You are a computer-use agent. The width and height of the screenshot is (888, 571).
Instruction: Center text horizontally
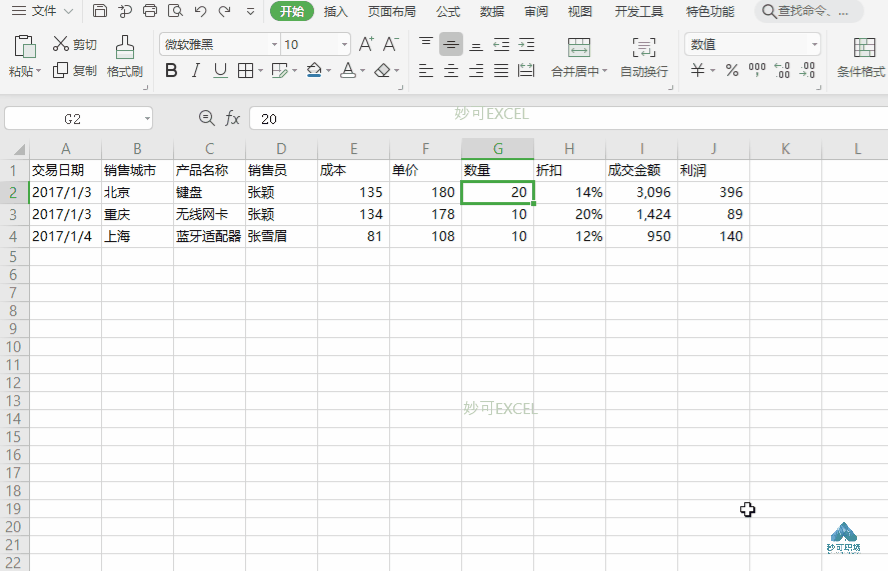point(451,71)
